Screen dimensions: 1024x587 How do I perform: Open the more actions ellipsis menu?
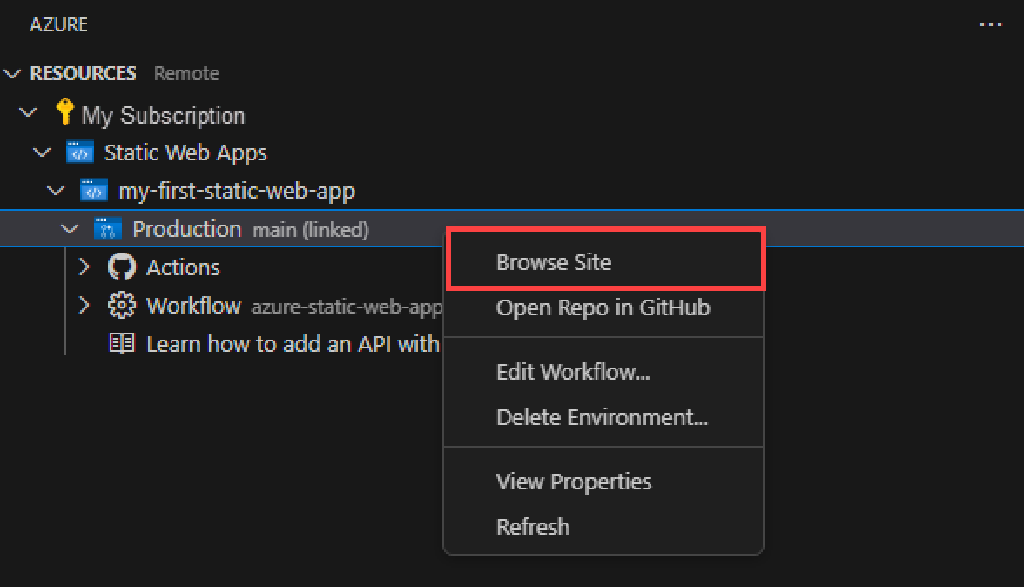click(x=990, y=23)
